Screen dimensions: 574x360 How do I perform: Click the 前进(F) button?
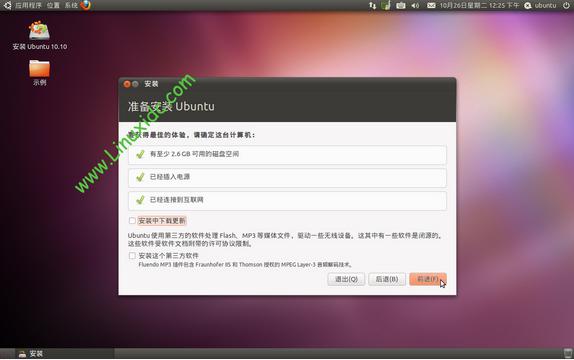[x=428, y=279]
